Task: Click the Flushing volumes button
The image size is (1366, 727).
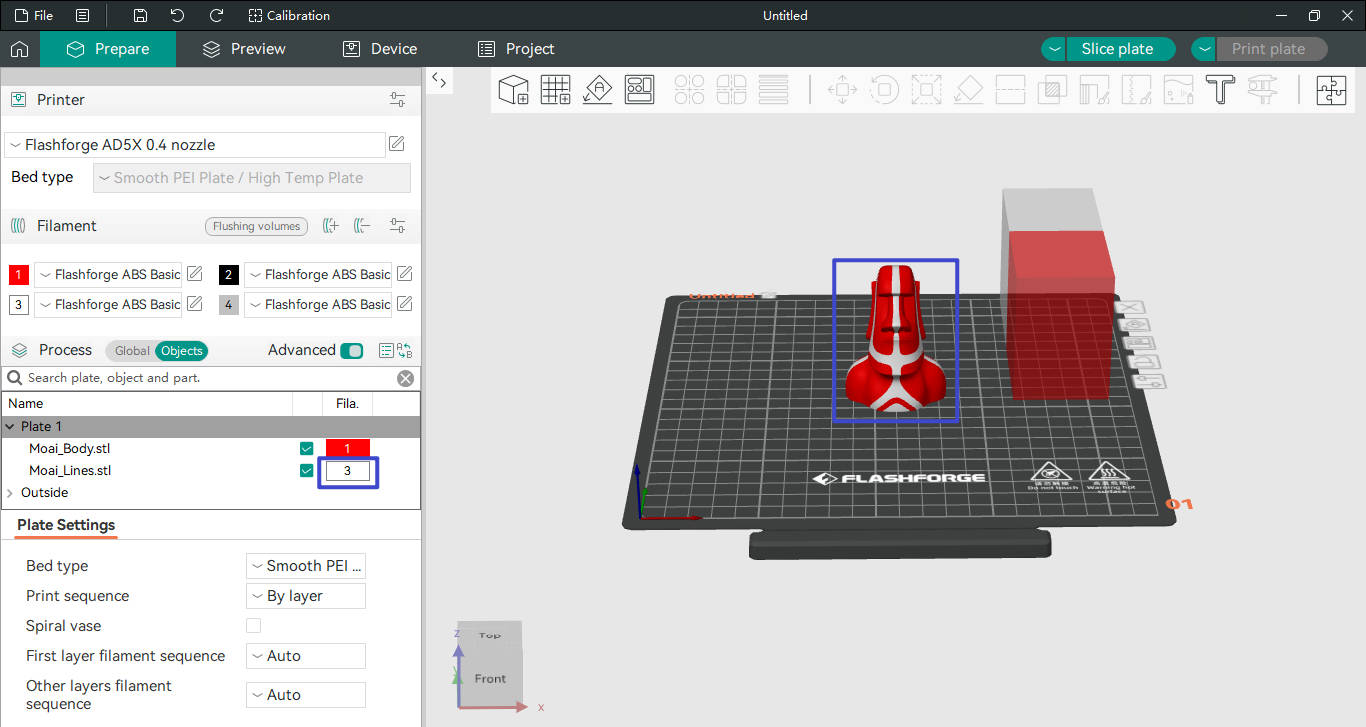Action: (x=256, y=226)
